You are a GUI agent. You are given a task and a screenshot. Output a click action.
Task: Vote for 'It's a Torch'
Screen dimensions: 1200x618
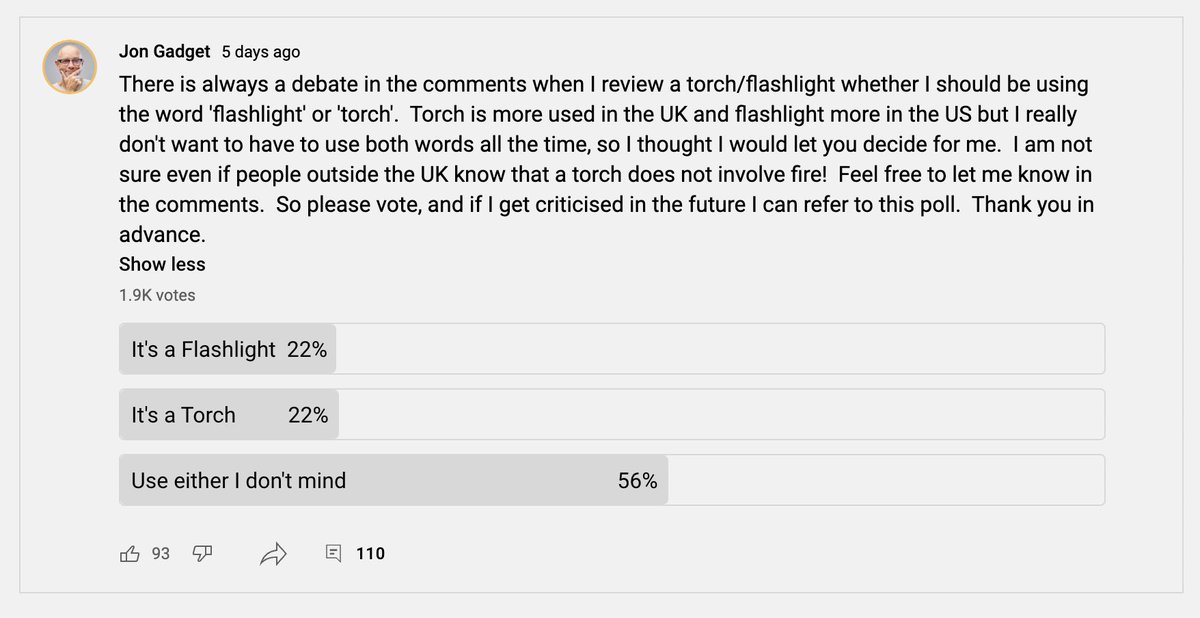coord(612,415)
